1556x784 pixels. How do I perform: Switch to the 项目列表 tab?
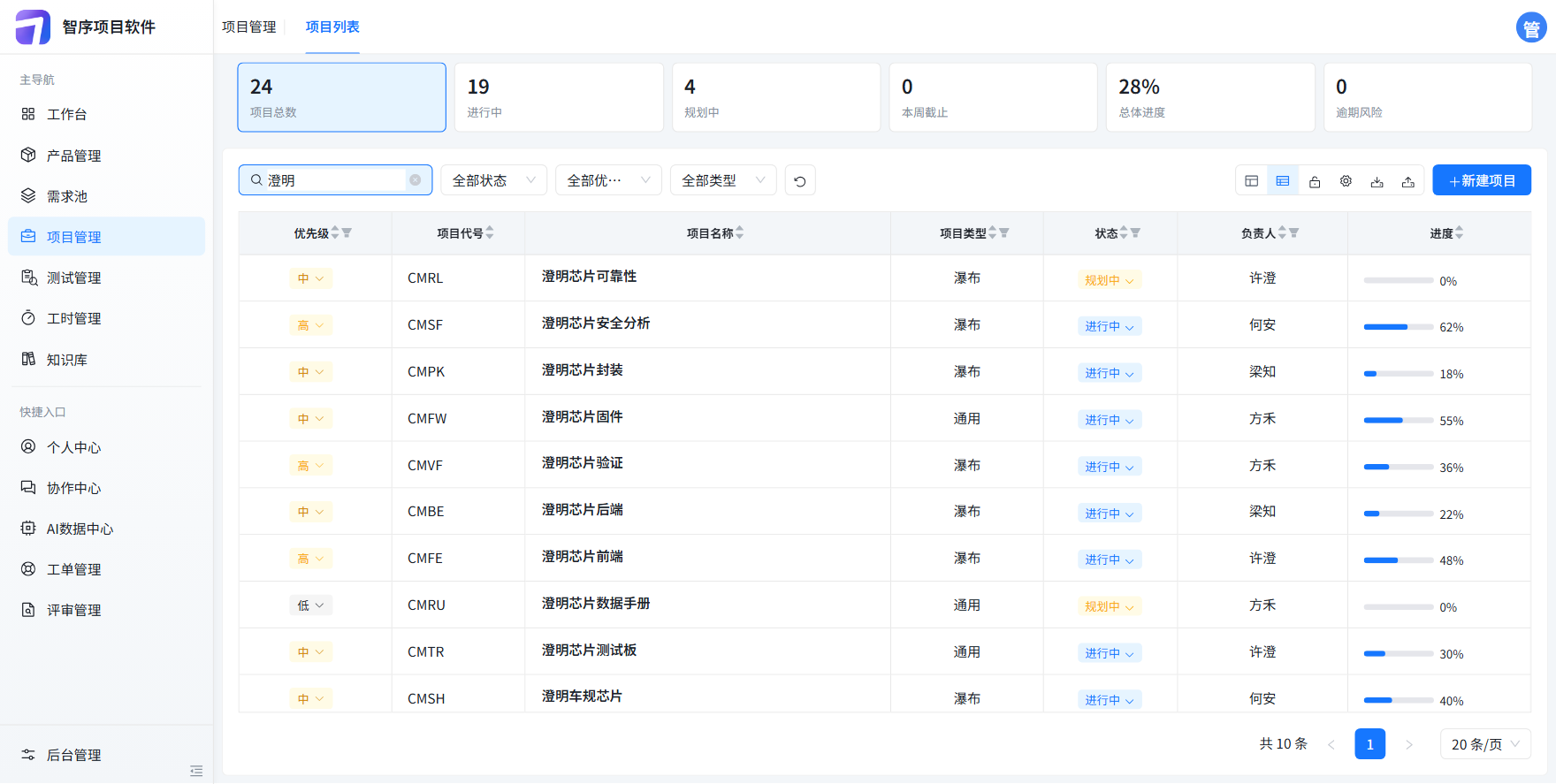pos(332,27)
